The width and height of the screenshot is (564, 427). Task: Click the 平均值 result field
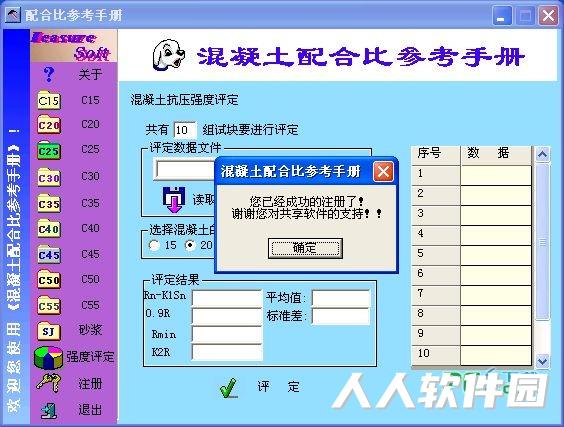[x=341, y=299]
